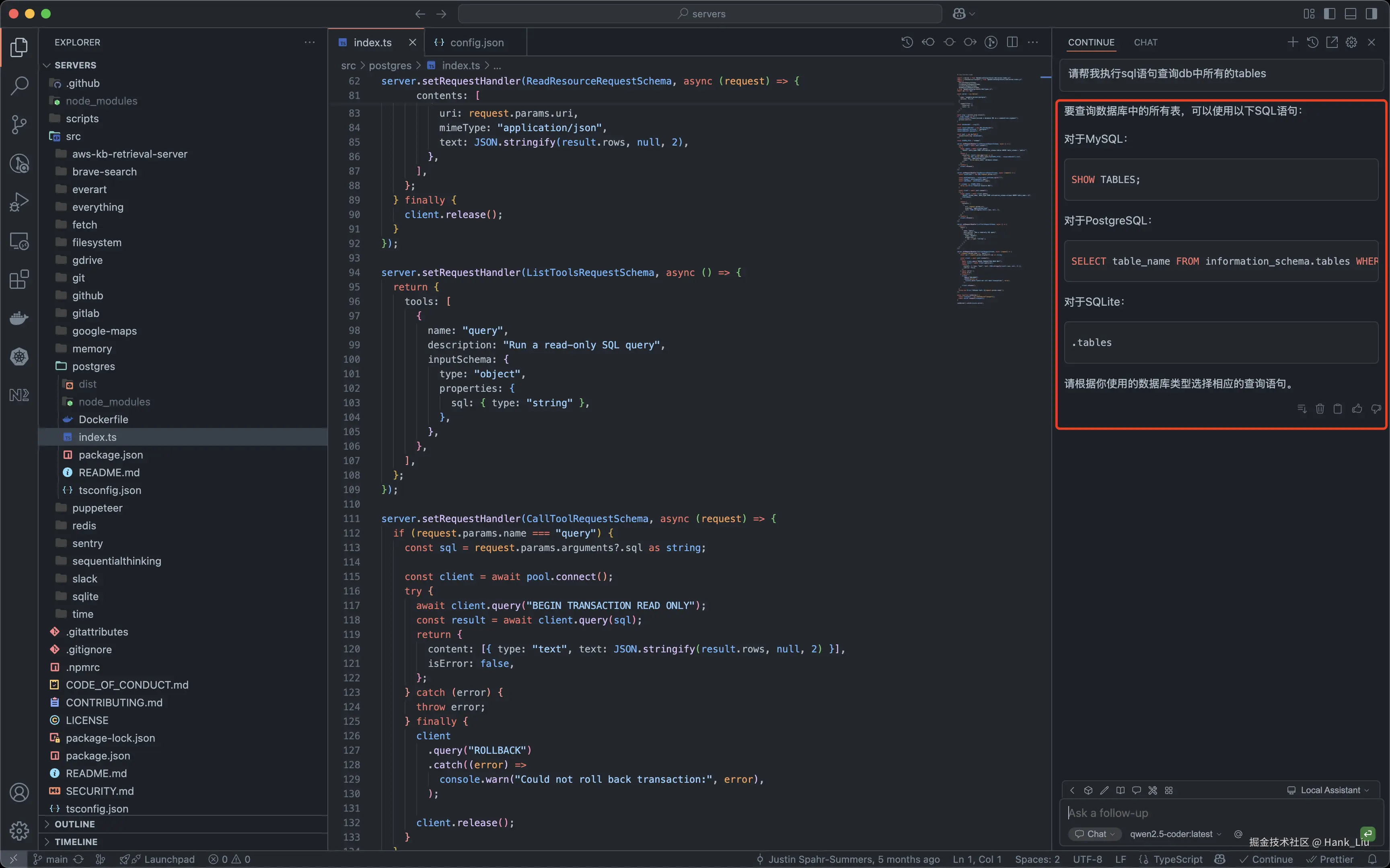1390x868 pixels.
Task: Open Docker view in activity bar
Action: click(x=19, y=317)
